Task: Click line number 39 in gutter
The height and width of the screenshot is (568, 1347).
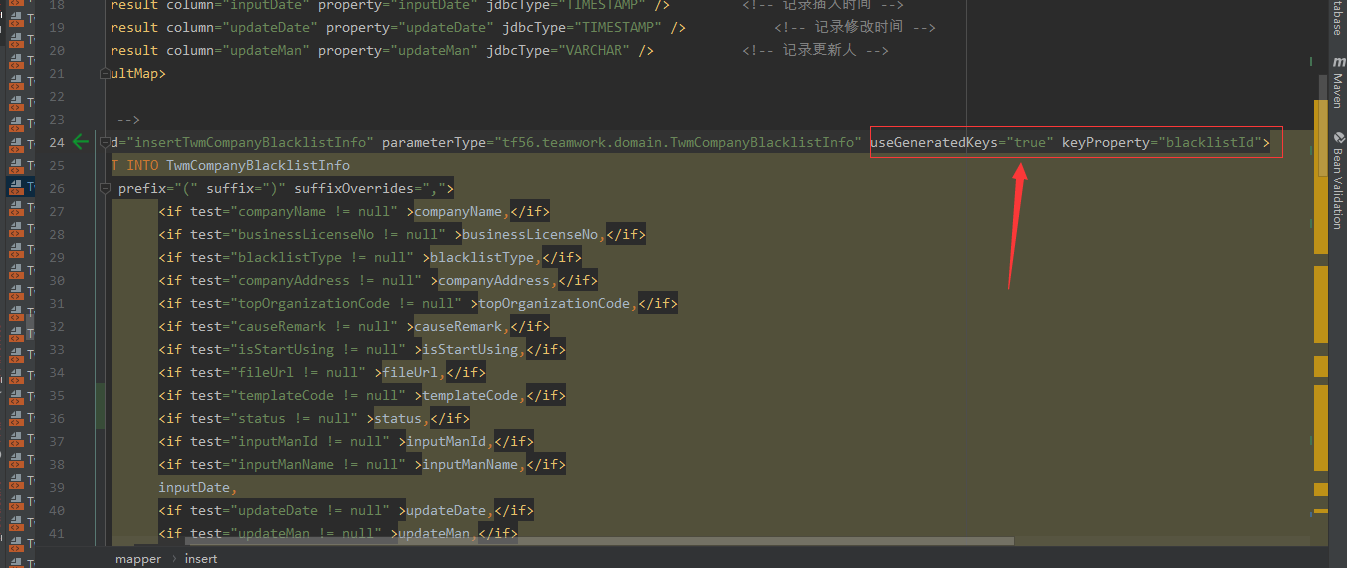Action: (x=56, y=487)
